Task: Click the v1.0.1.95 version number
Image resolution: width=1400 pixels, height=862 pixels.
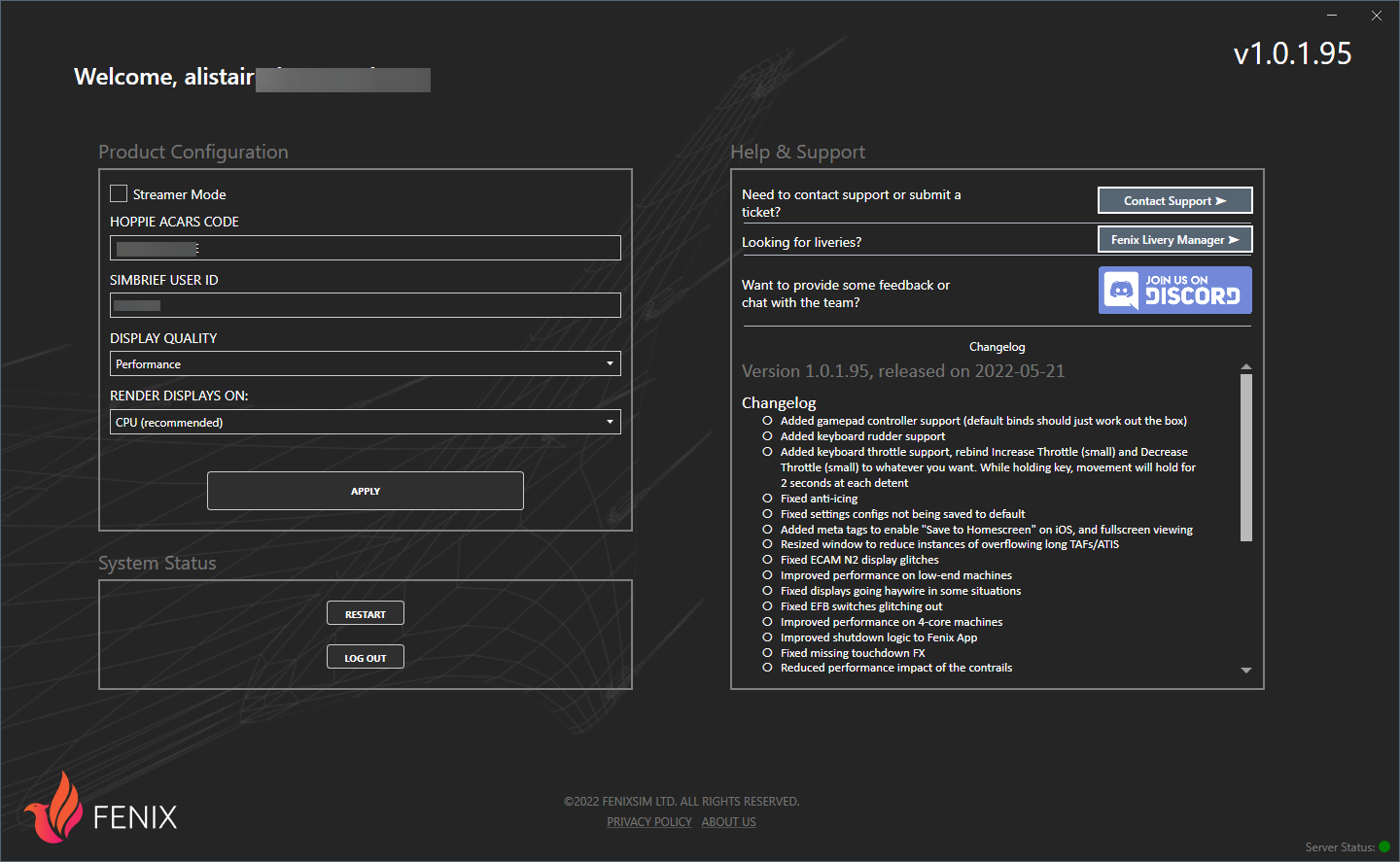Action: [x=1293, y=53]
